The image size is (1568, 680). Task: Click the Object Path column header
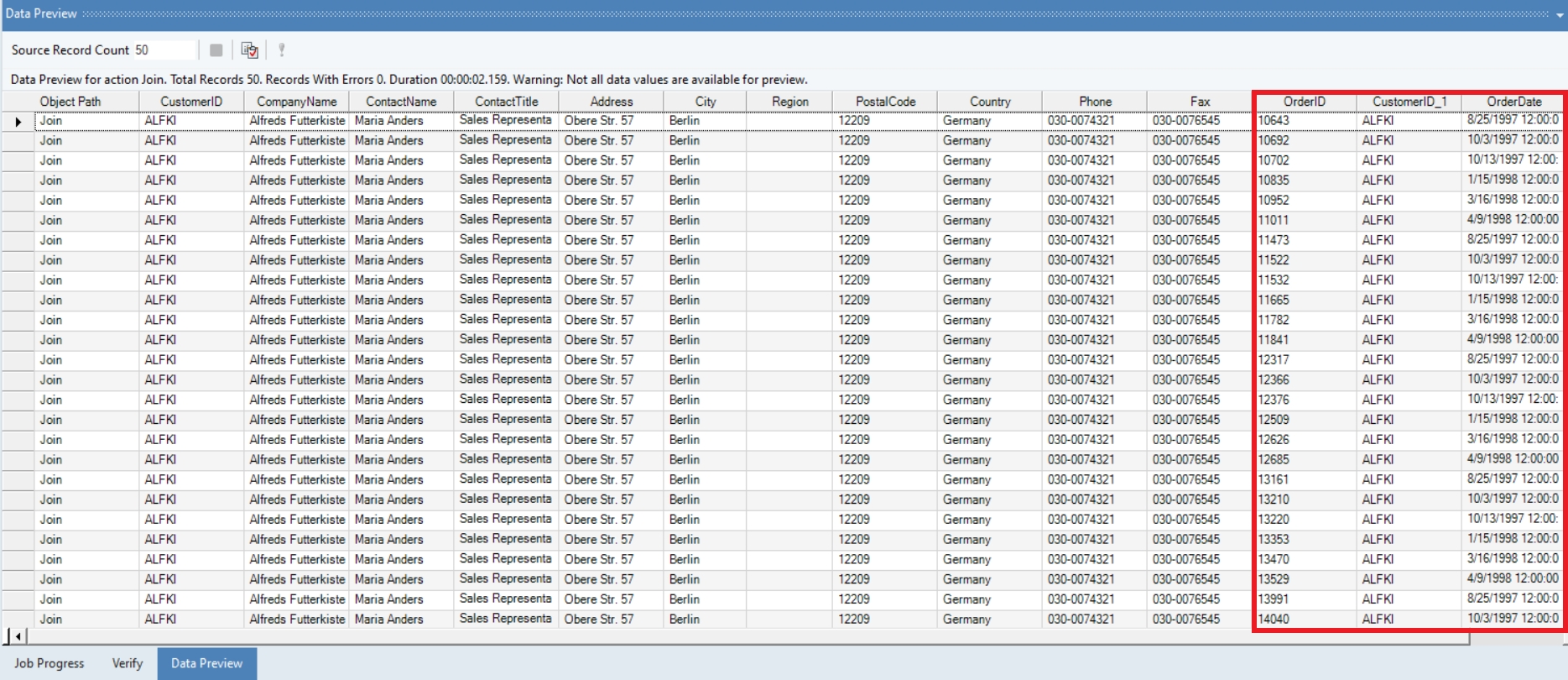click(x=70, y=102)
